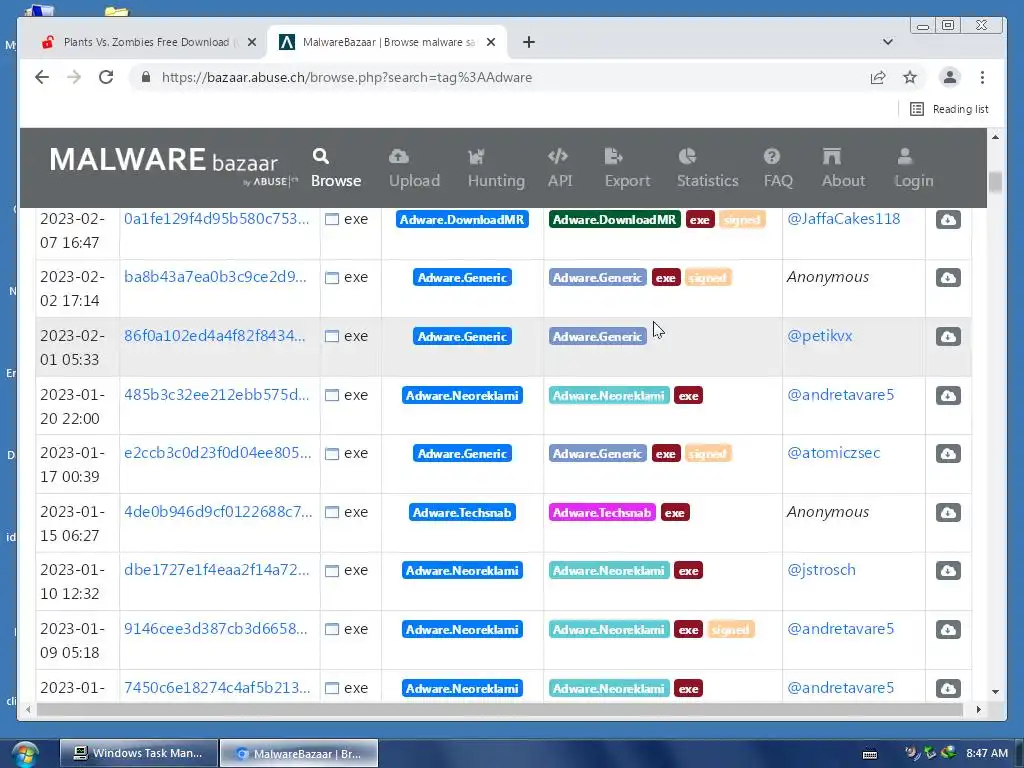Open the Reading list panel
The width and height of the screenshot is (1024, 768).
949,109
